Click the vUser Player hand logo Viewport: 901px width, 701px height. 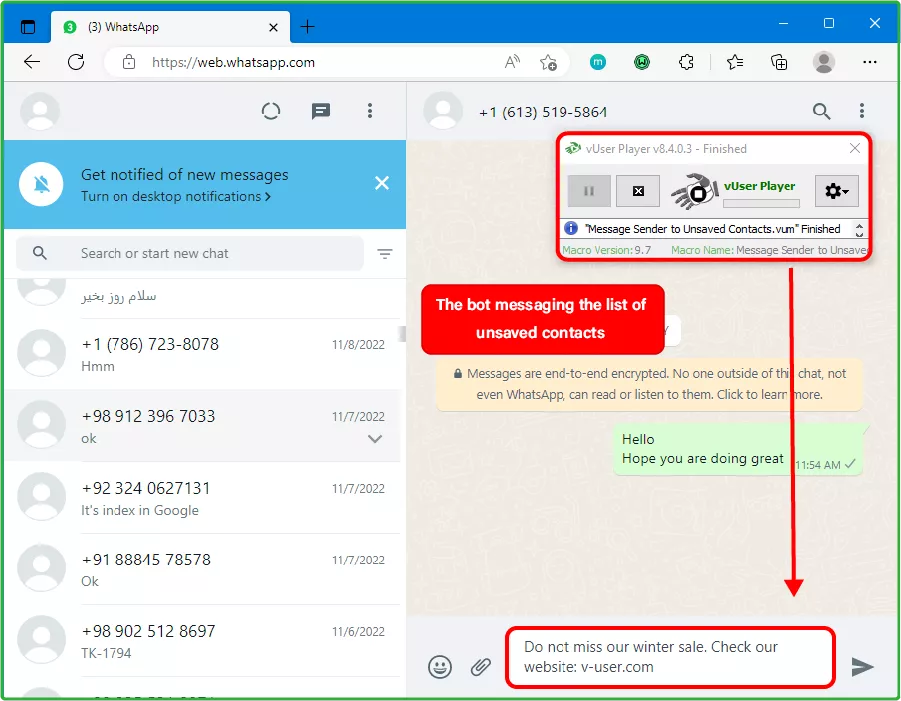tap(694, 190)
